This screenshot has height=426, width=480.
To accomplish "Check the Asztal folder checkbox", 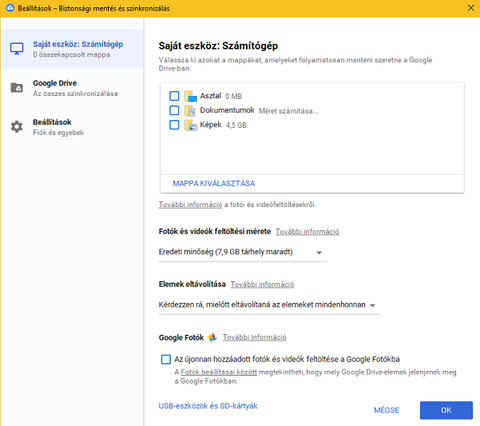I will tap(174, 96).
